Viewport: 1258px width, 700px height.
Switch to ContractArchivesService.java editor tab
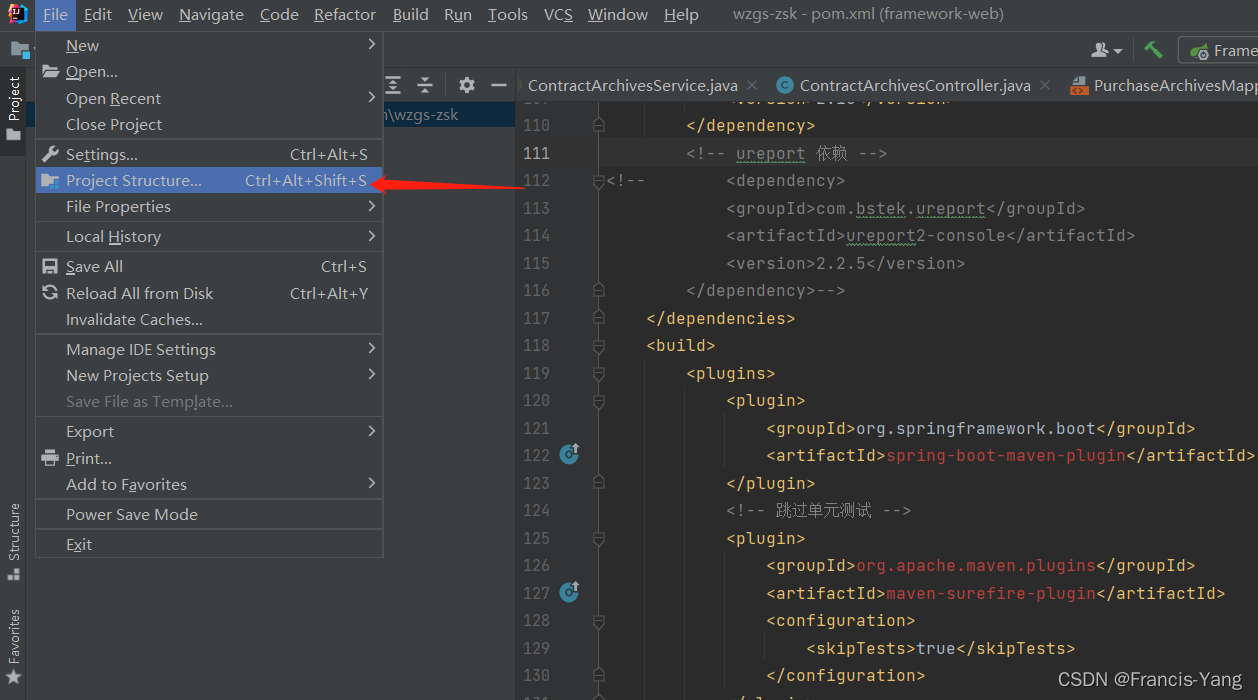640,86
